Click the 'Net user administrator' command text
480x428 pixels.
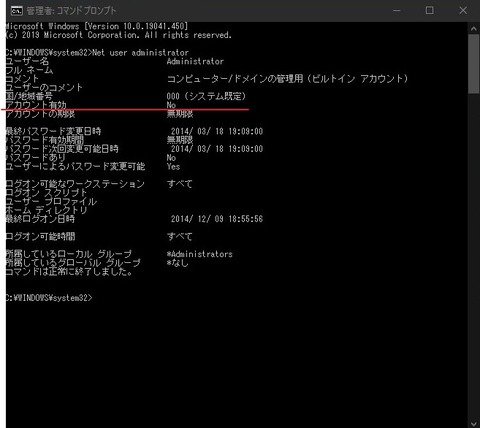pyautogui.click(x=140, y=53)
